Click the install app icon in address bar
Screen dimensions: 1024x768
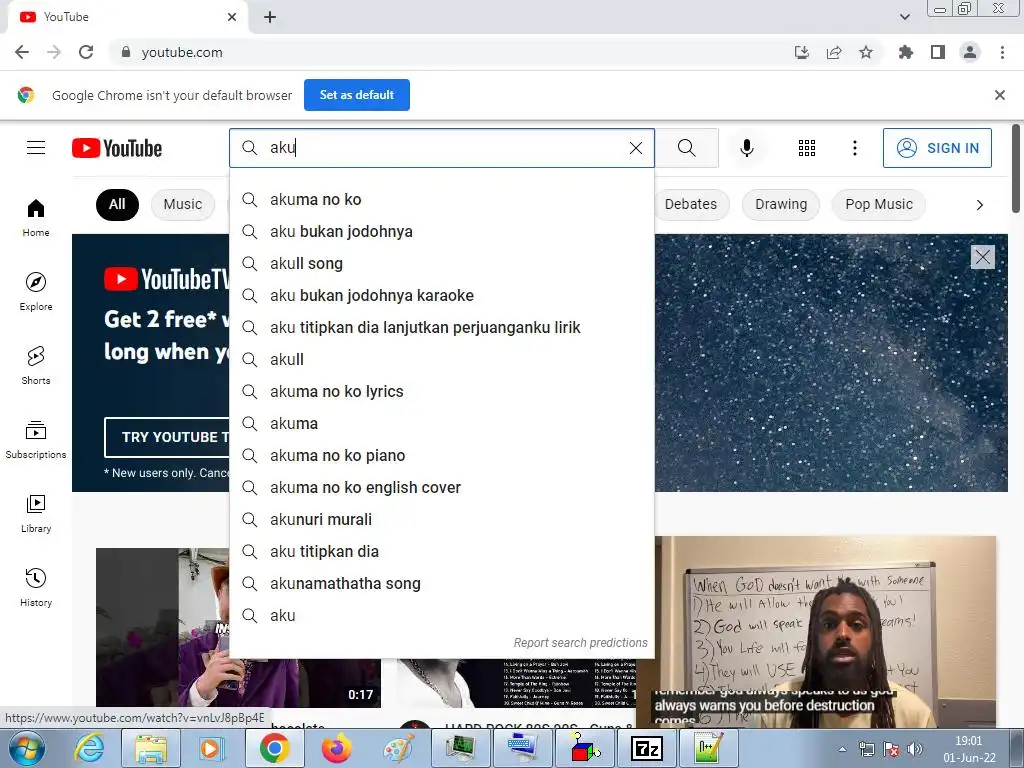[802, 52]
